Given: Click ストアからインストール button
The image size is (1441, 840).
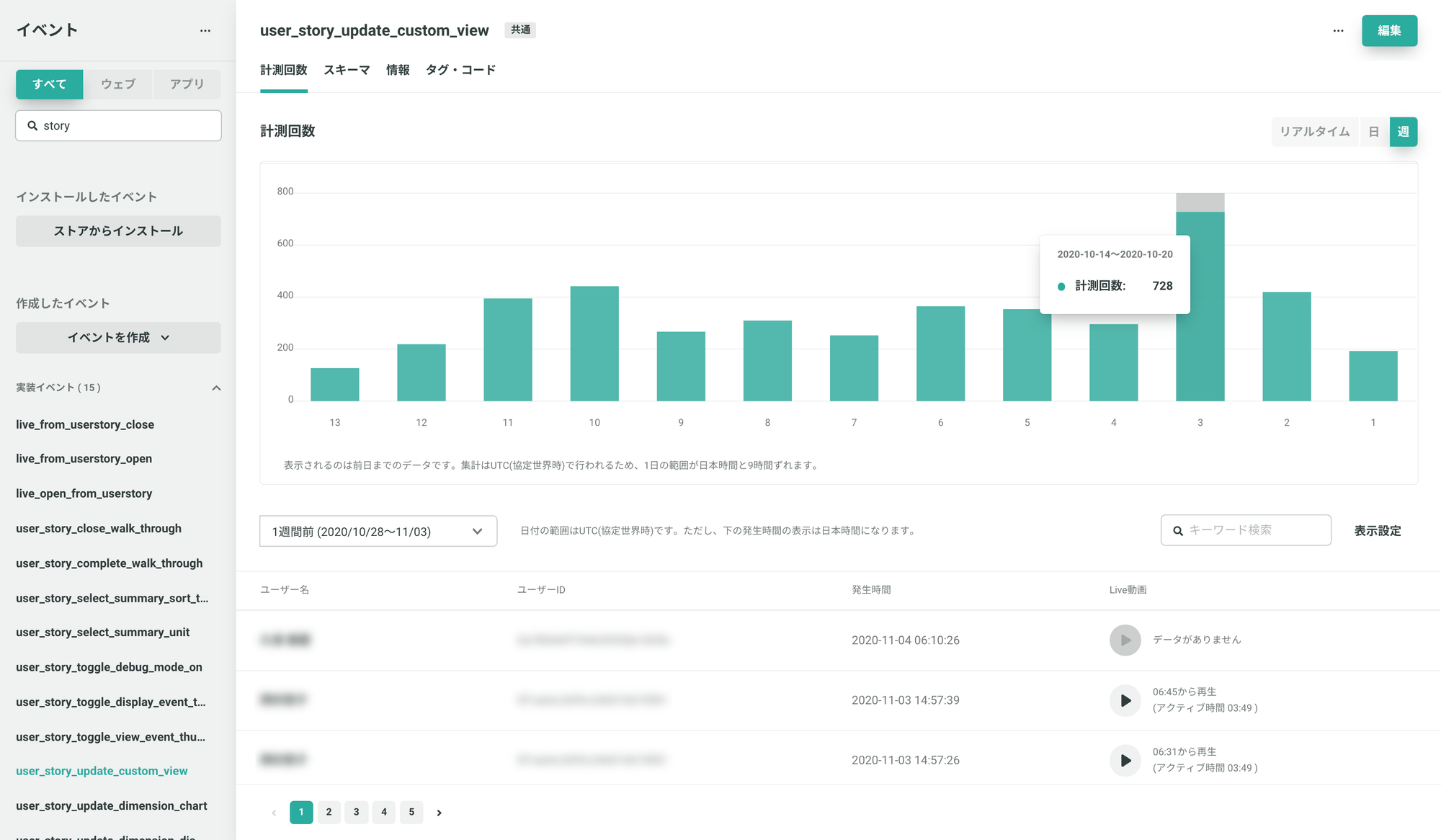Looking at the screenshot, I should [x=118, y=231].
